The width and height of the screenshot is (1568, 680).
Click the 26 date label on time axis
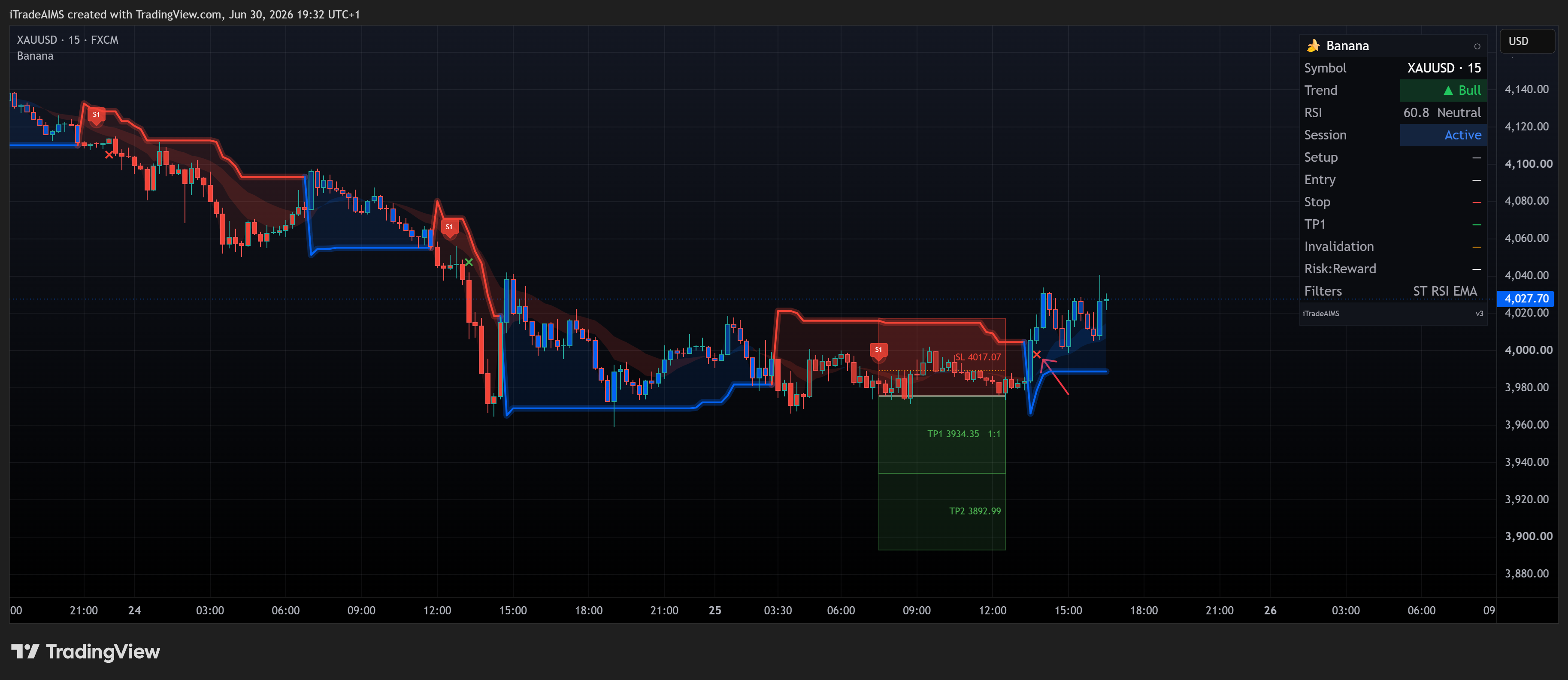point(1270,610)
